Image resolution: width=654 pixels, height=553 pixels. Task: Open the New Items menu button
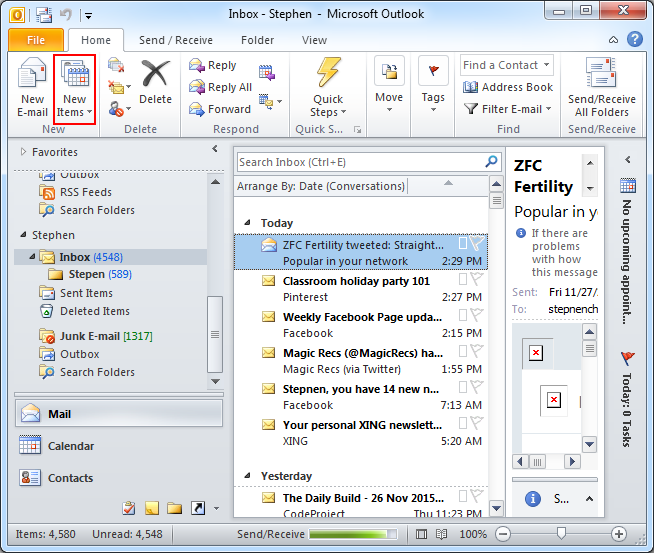click(75, 89)
